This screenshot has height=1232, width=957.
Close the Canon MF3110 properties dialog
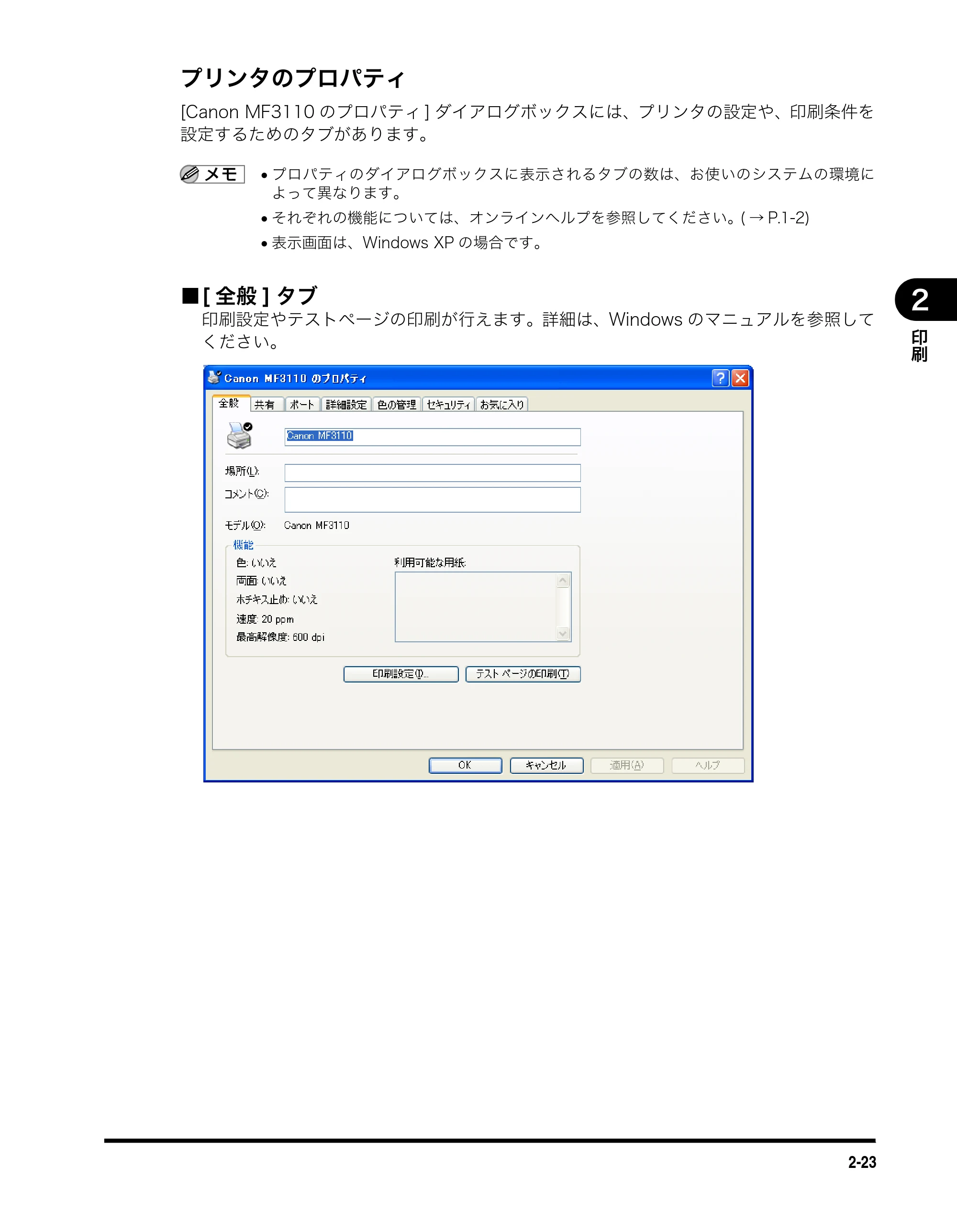pos(740,378)
